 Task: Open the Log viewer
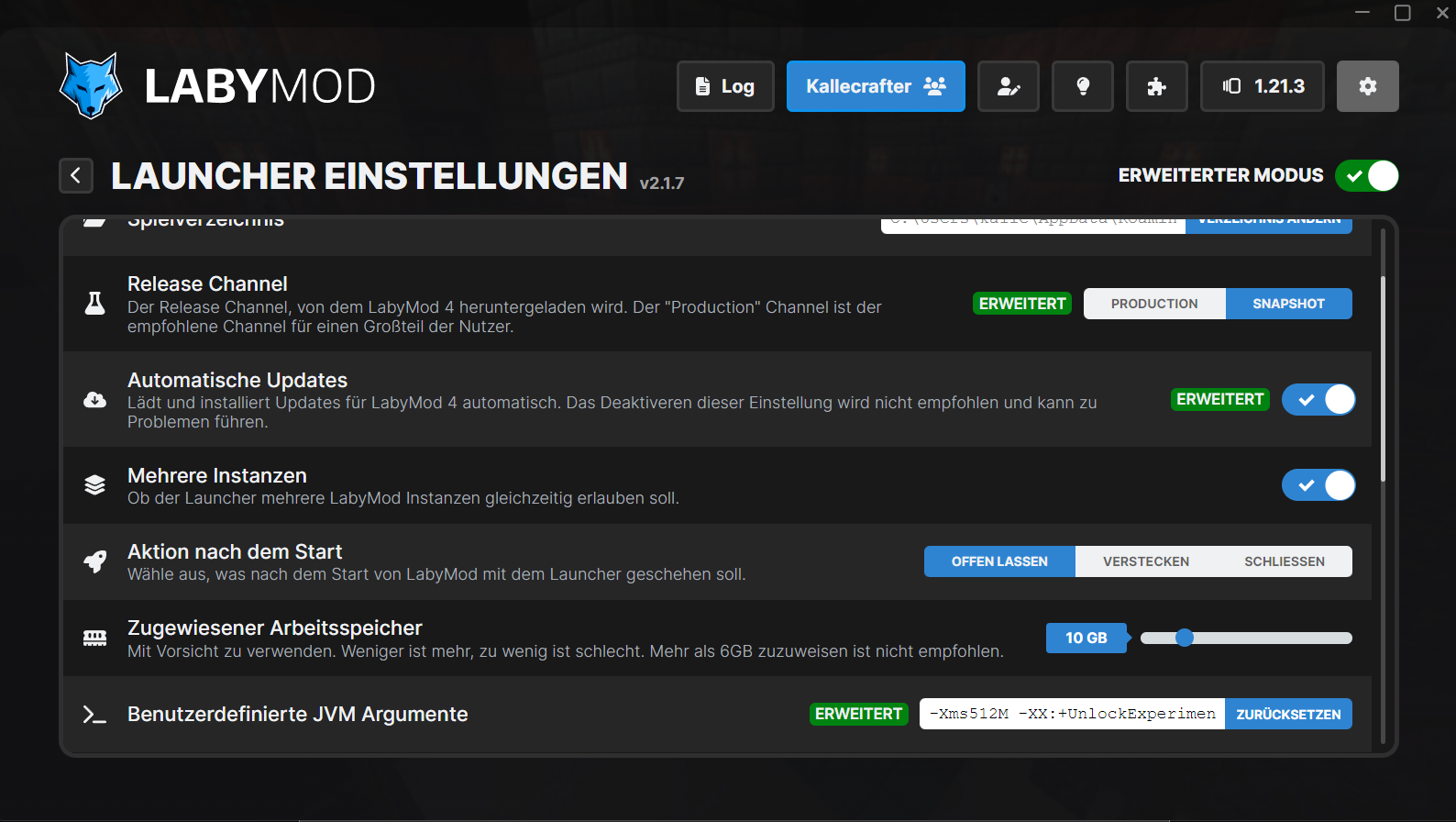pos(725,86)
